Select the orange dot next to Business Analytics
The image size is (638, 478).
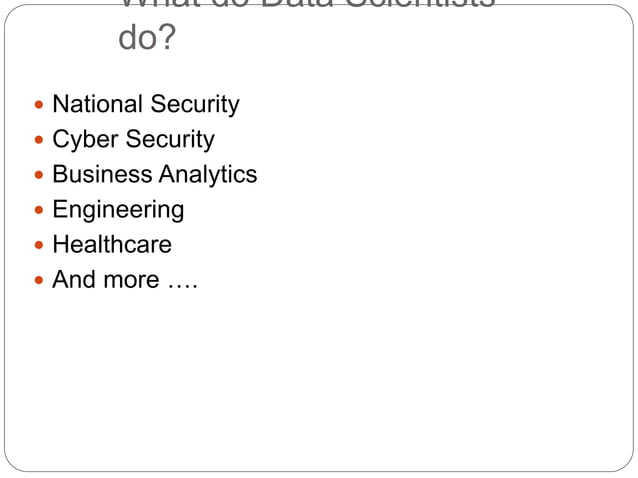click(x=39, y=175)
